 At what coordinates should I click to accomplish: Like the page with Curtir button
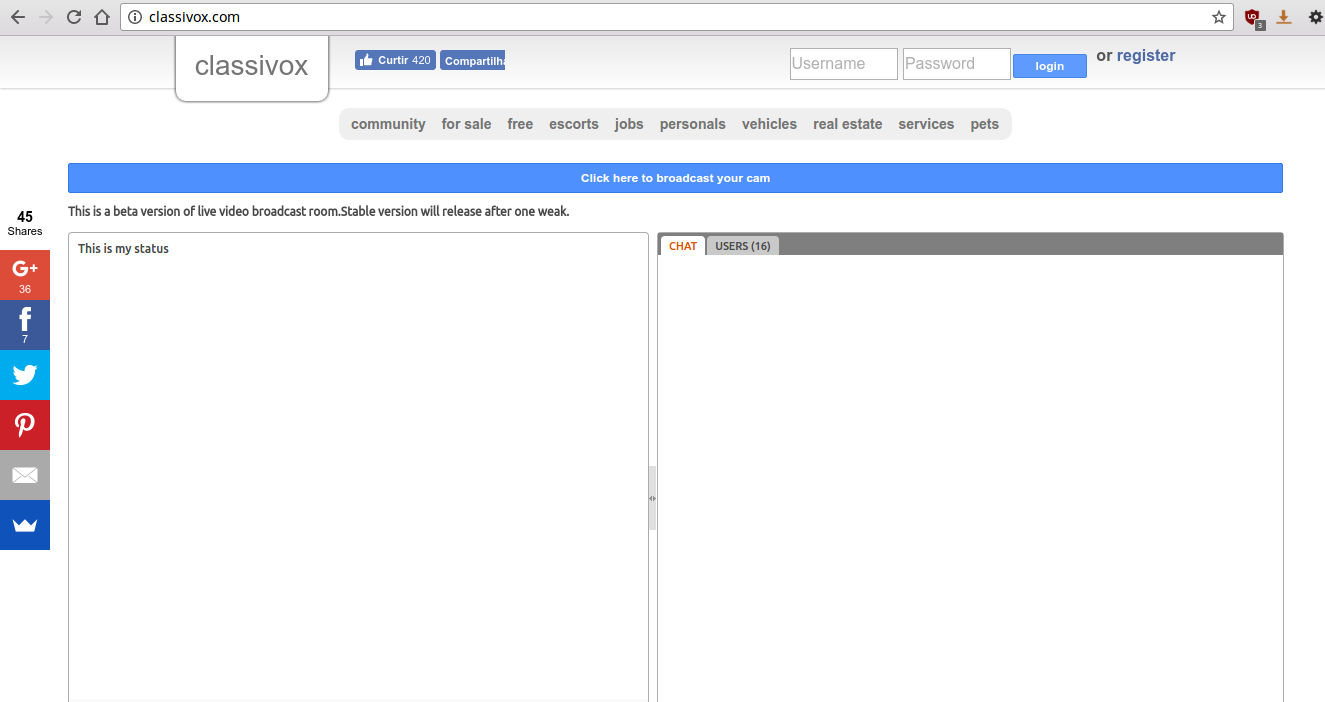click(395, 60)
